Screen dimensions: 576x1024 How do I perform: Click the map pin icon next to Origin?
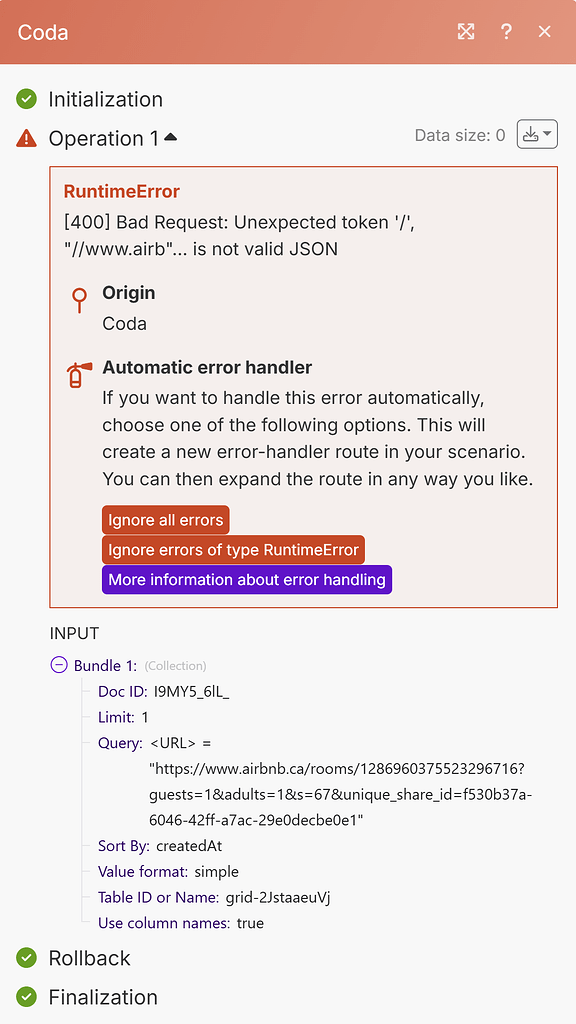[78, 301]
